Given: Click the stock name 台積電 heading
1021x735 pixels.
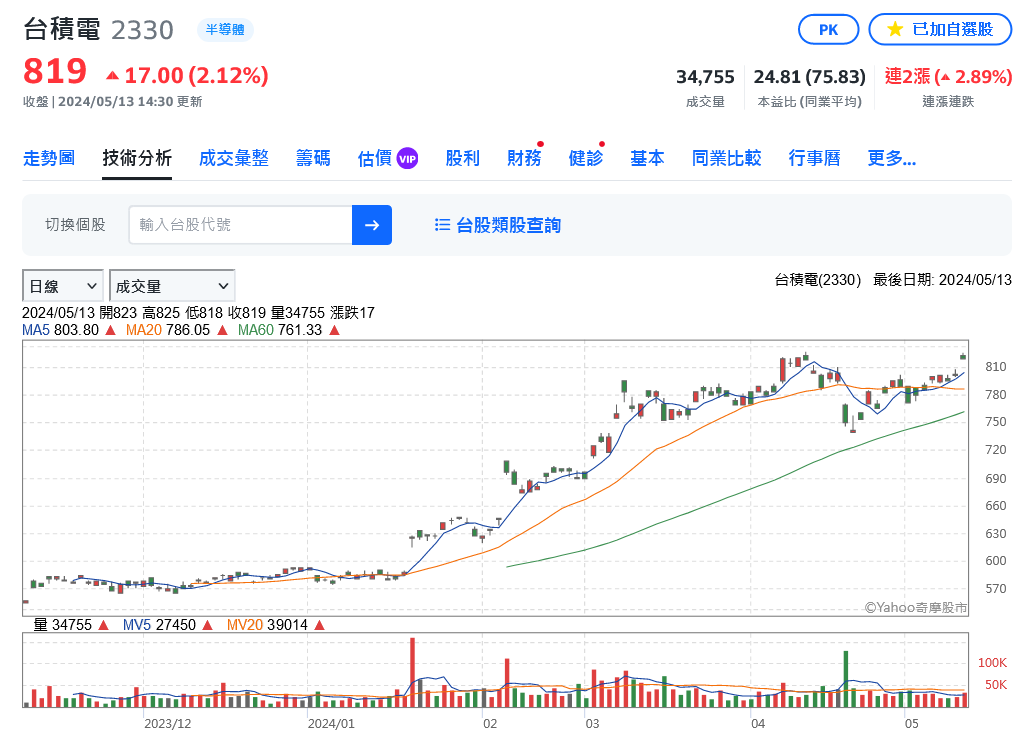Looking at the screenshot, I should [x=62, y=30].
